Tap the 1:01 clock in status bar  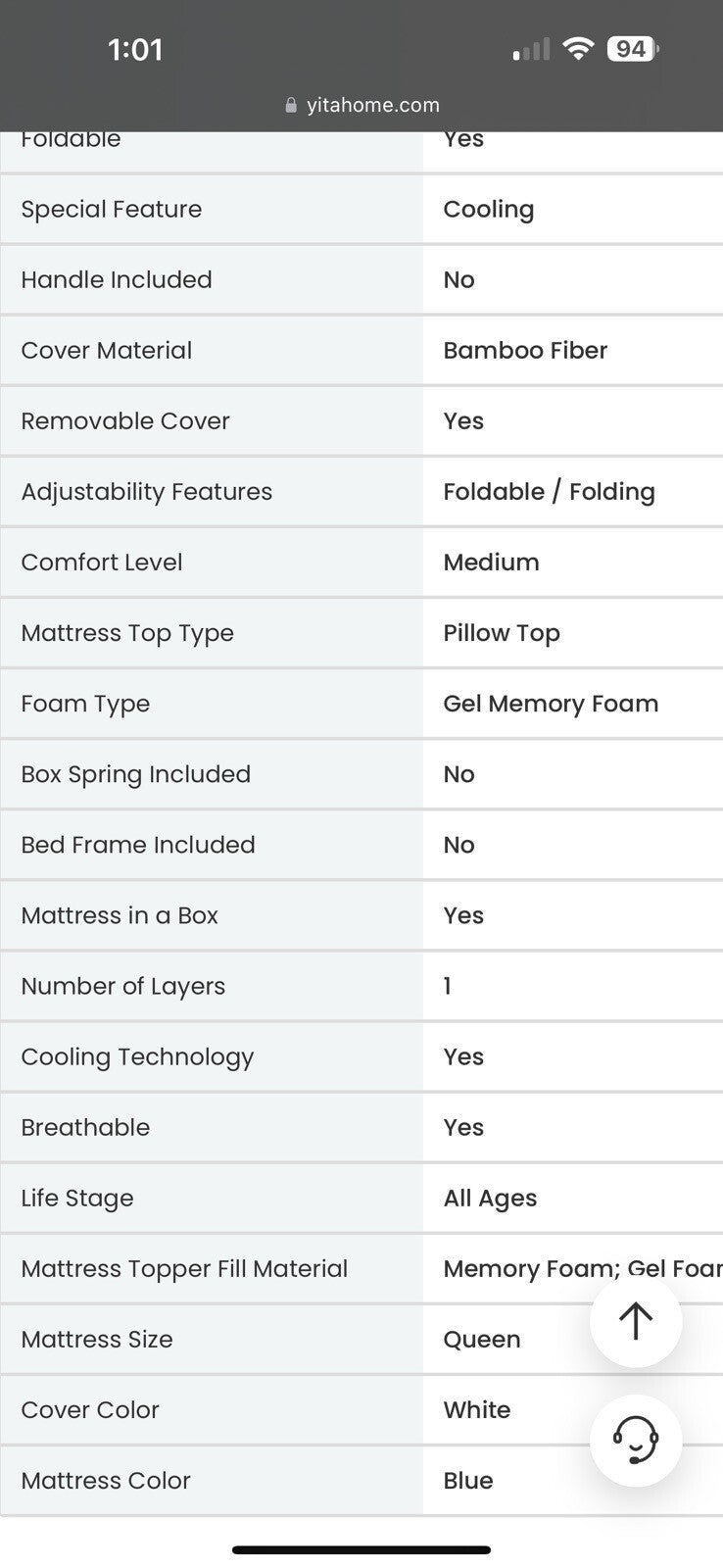pyautogui.click(x=135, y=50)
